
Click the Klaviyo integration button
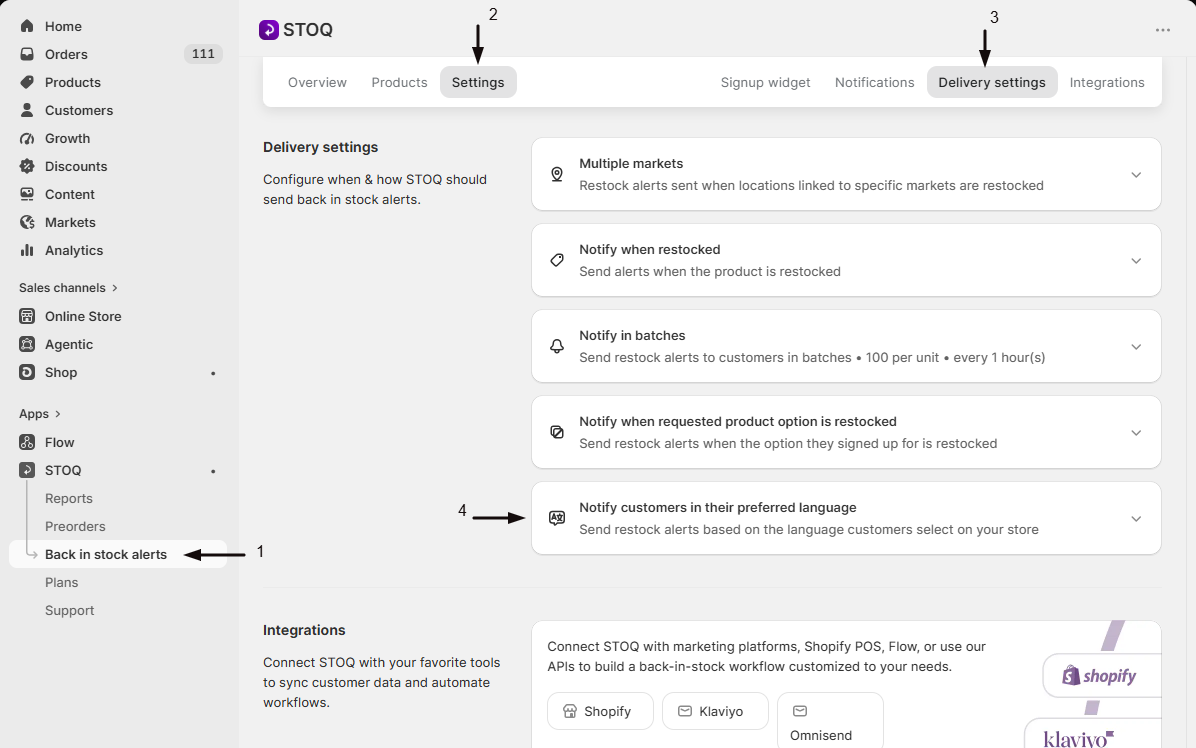(x=715, y=711)
